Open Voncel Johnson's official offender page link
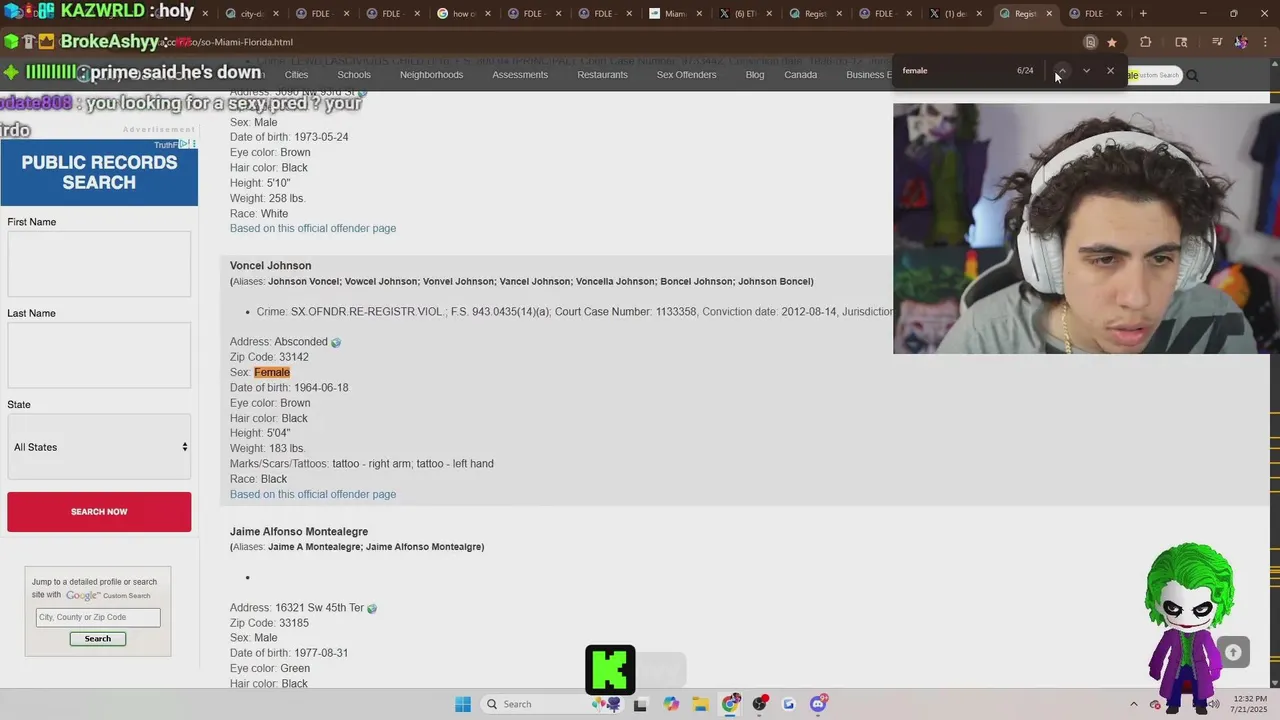 [313, 494]
